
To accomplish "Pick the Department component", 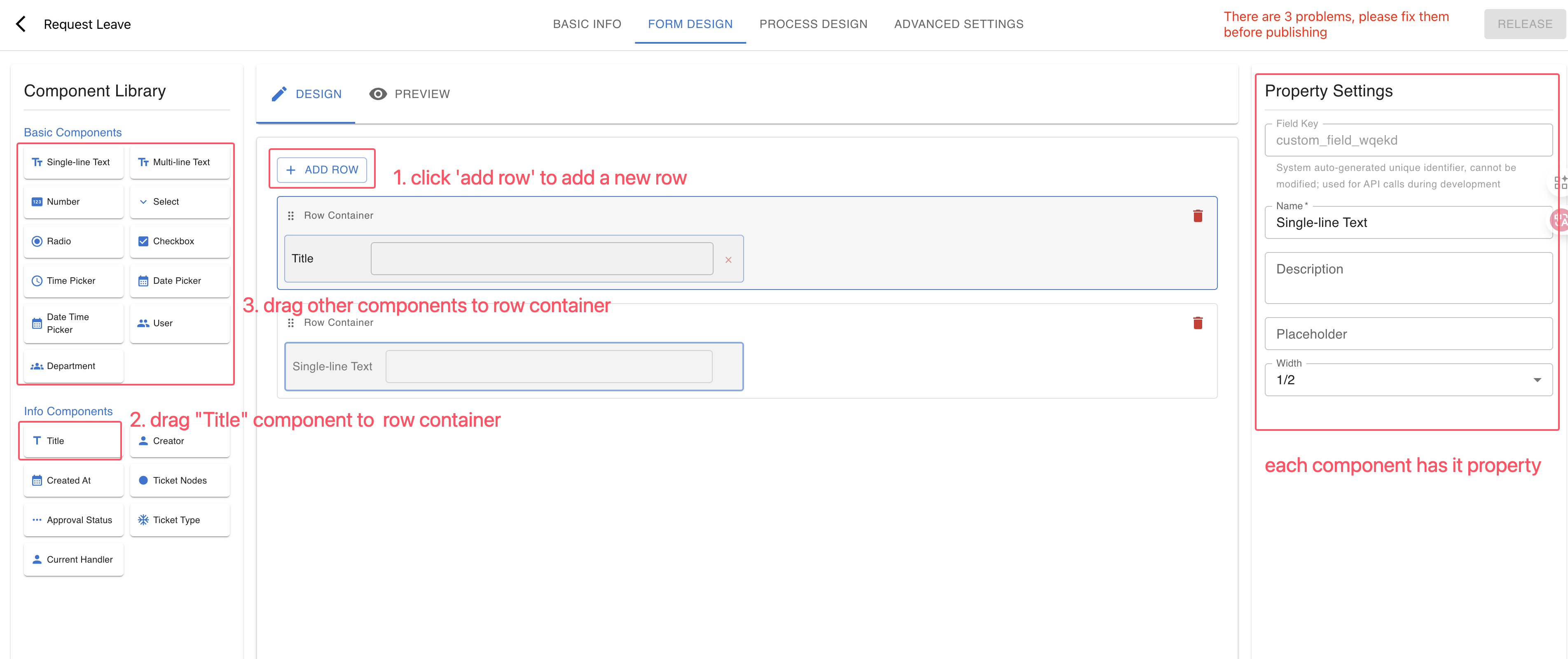I will tap(74, 366).
